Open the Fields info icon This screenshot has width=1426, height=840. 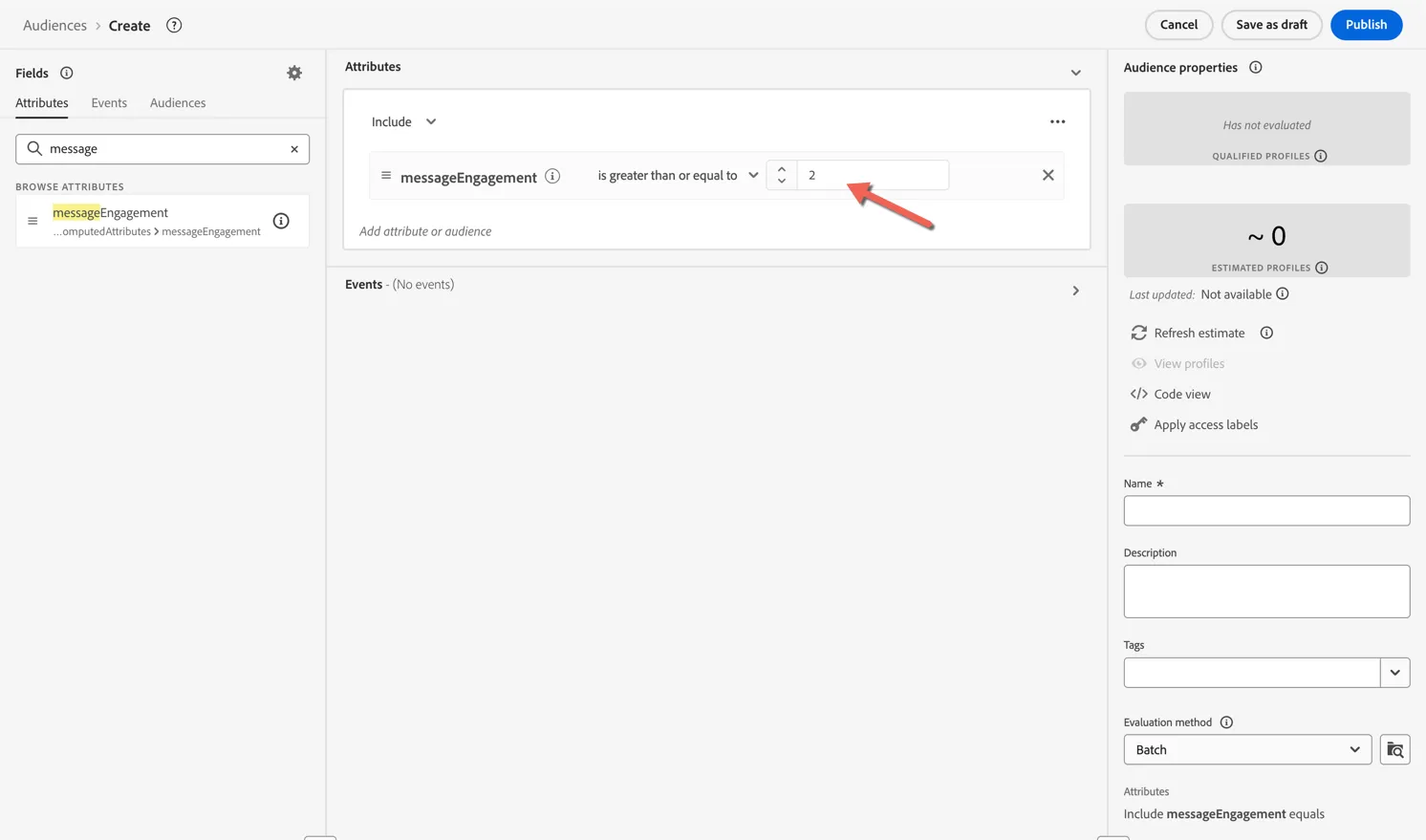click(67, 73)
